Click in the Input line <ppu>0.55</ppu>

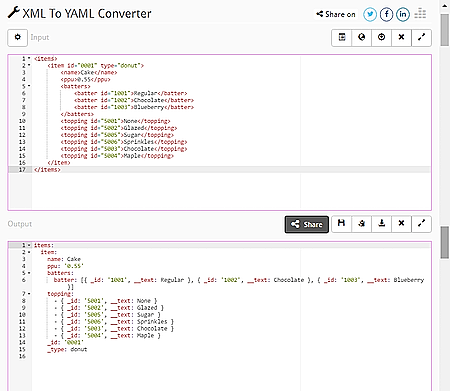(85, 79)
